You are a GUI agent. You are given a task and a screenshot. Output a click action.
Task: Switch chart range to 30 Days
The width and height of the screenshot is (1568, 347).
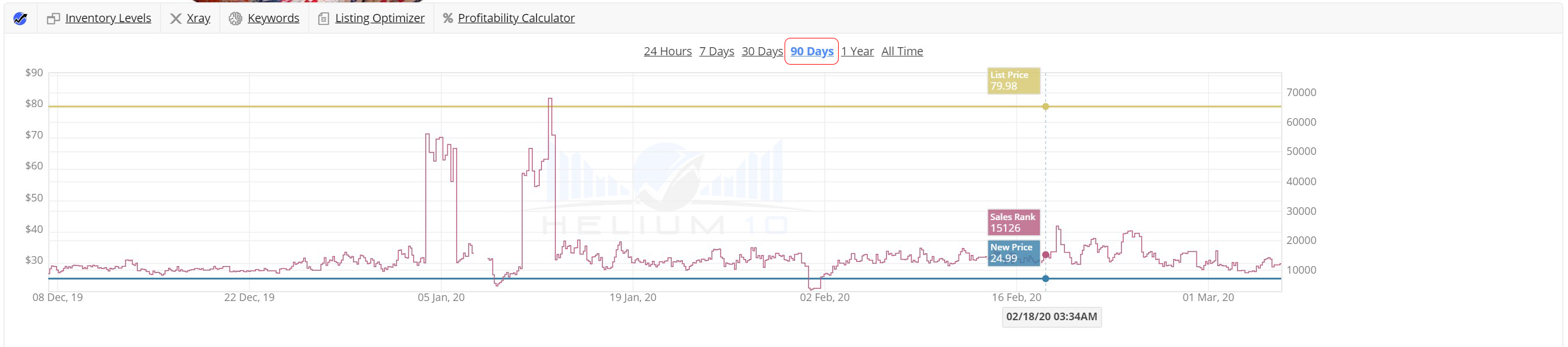(x=762, y=51)
